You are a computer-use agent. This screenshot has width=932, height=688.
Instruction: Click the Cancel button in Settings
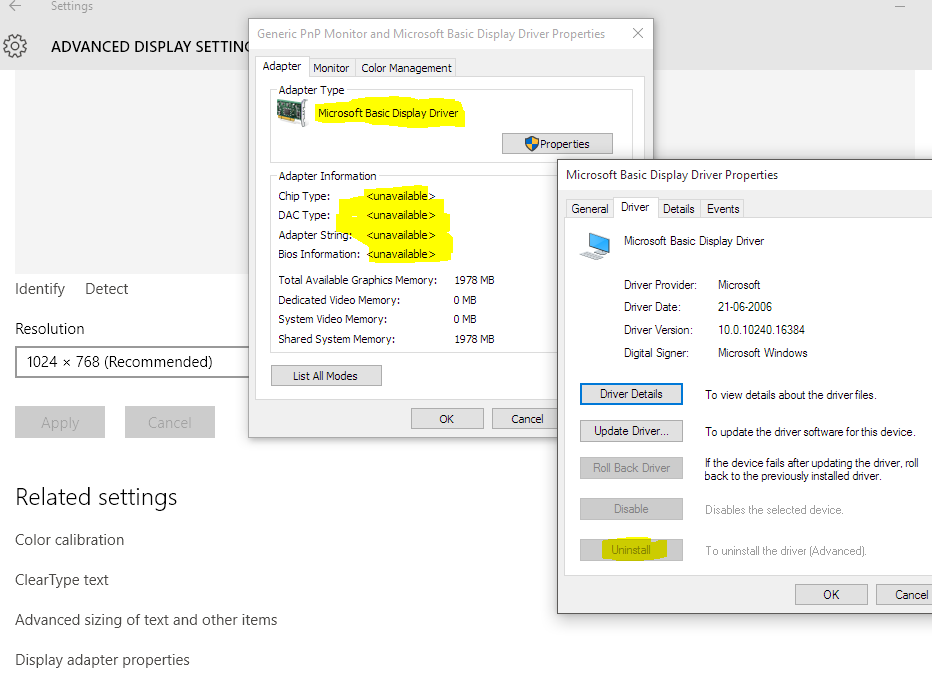(x=169, y=422)
